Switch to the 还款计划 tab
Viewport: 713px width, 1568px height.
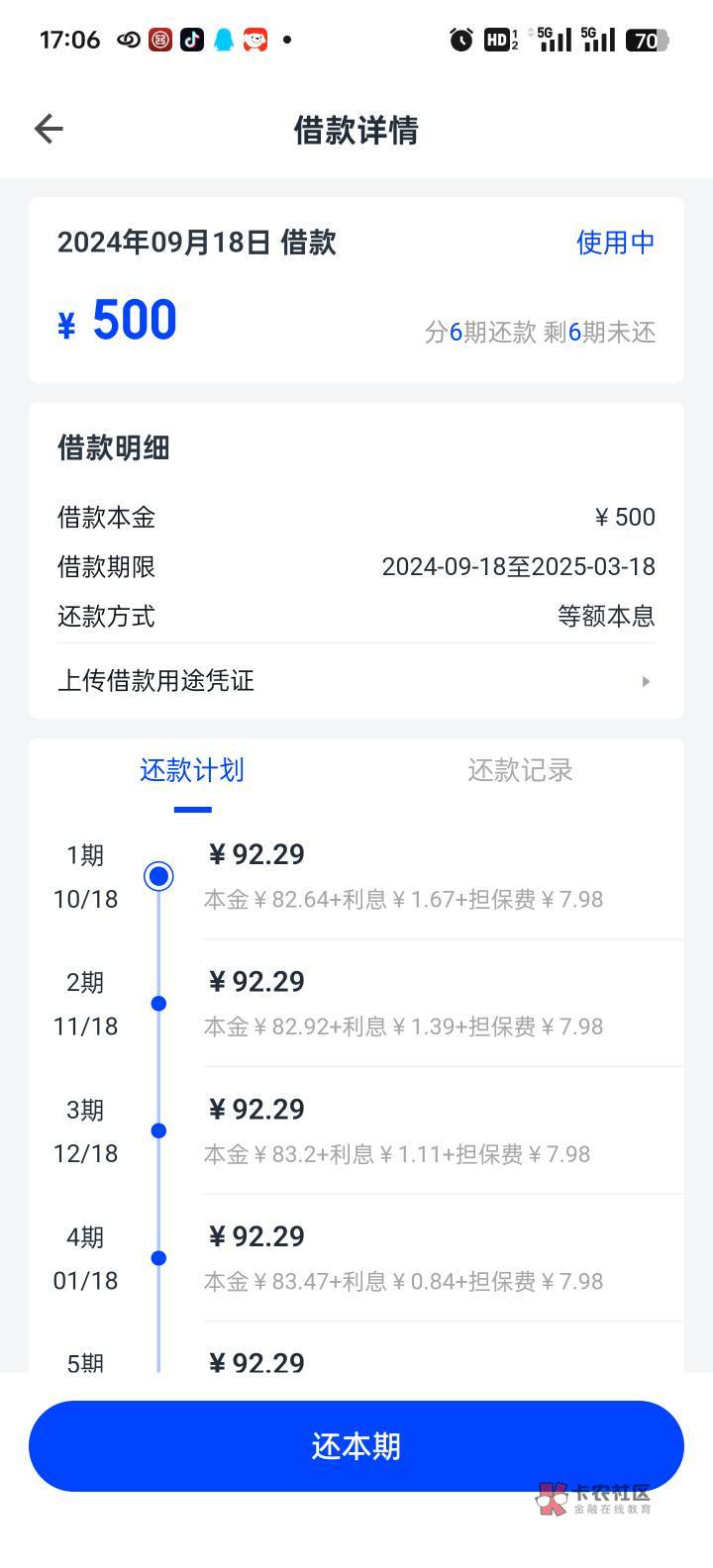192,770
